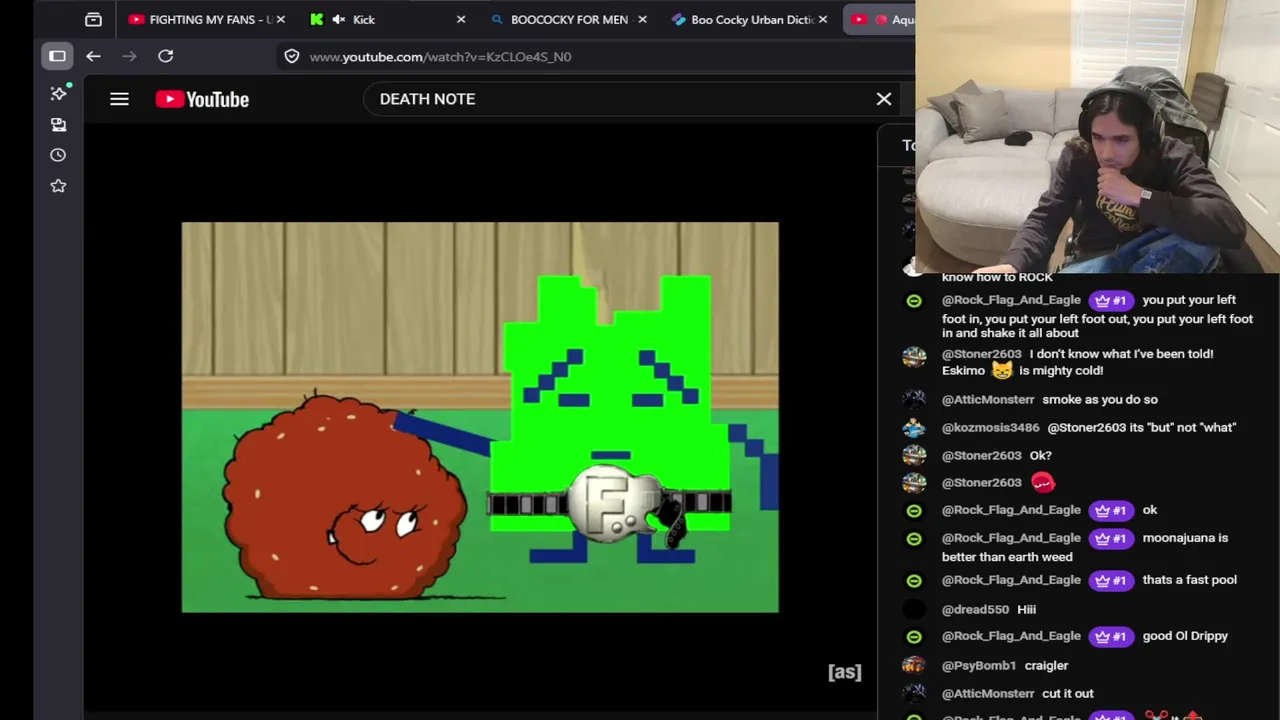The image size is (1280, 720).
Task: Click the #1 badge on the "left foot" message
Action: (x=1111, y=300)
